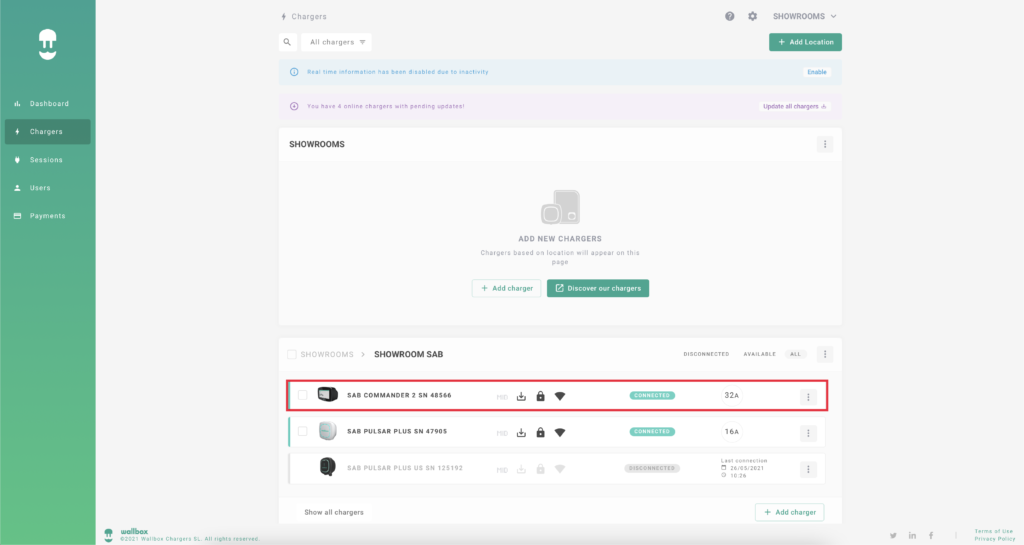Image resolution: width=1024 pixels, height=545 pixels.
Task: Click the lock icon for SAB Commander 2
Action: point(540,396)
